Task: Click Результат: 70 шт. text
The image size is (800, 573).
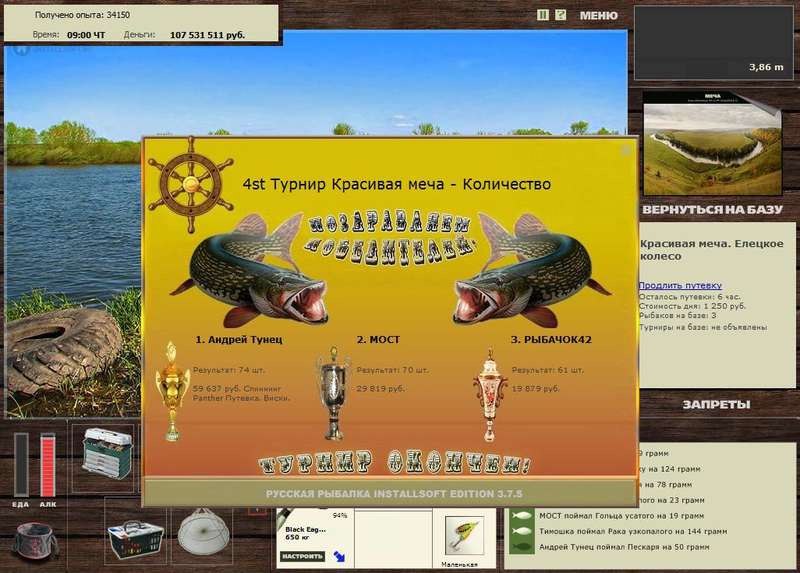Action: click(x=392, y=370)
